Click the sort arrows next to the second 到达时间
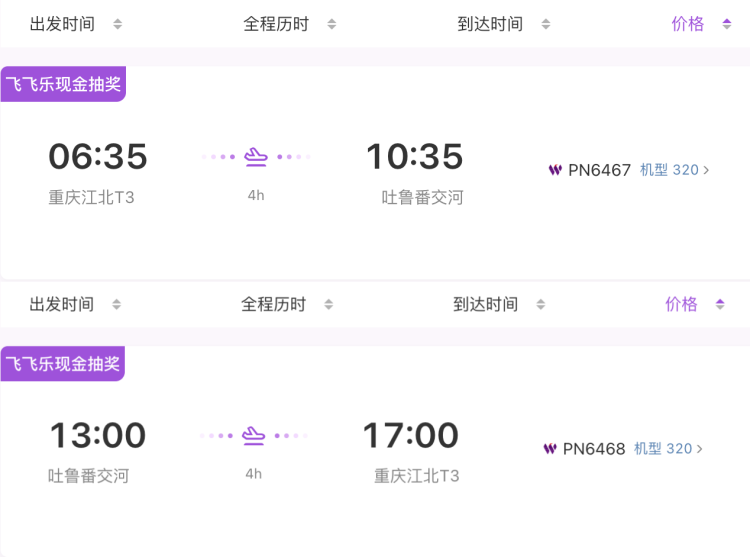 pos(541,304)
